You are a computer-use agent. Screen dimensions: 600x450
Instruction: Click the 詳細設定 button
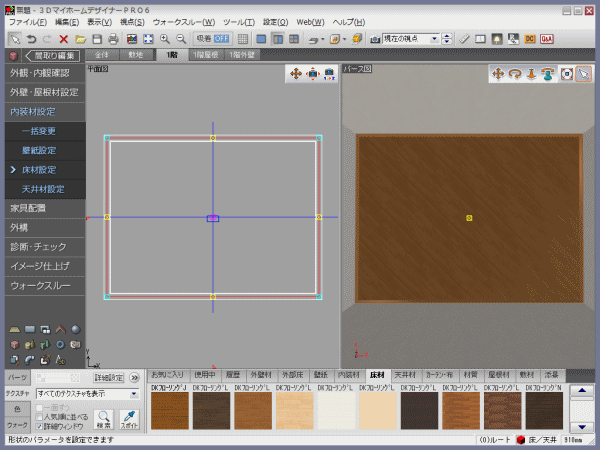click(108, 378)
